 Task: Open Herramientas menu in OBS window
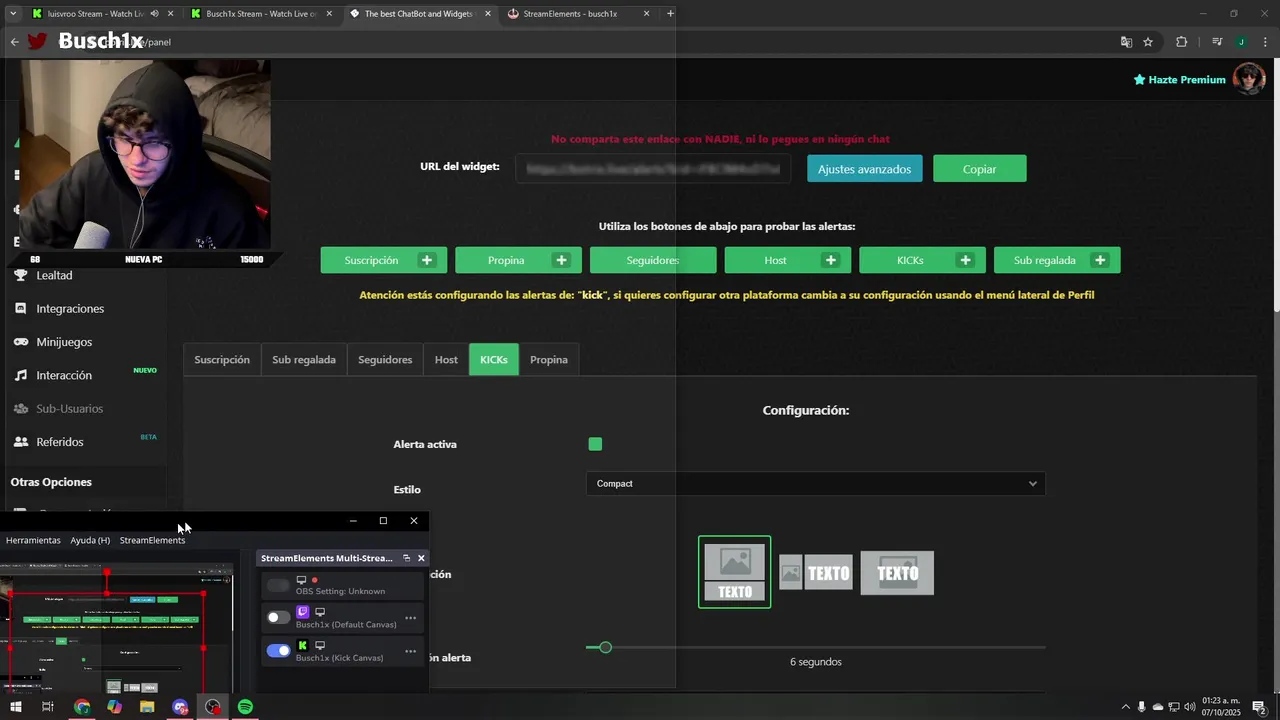(x=33, y=540)
